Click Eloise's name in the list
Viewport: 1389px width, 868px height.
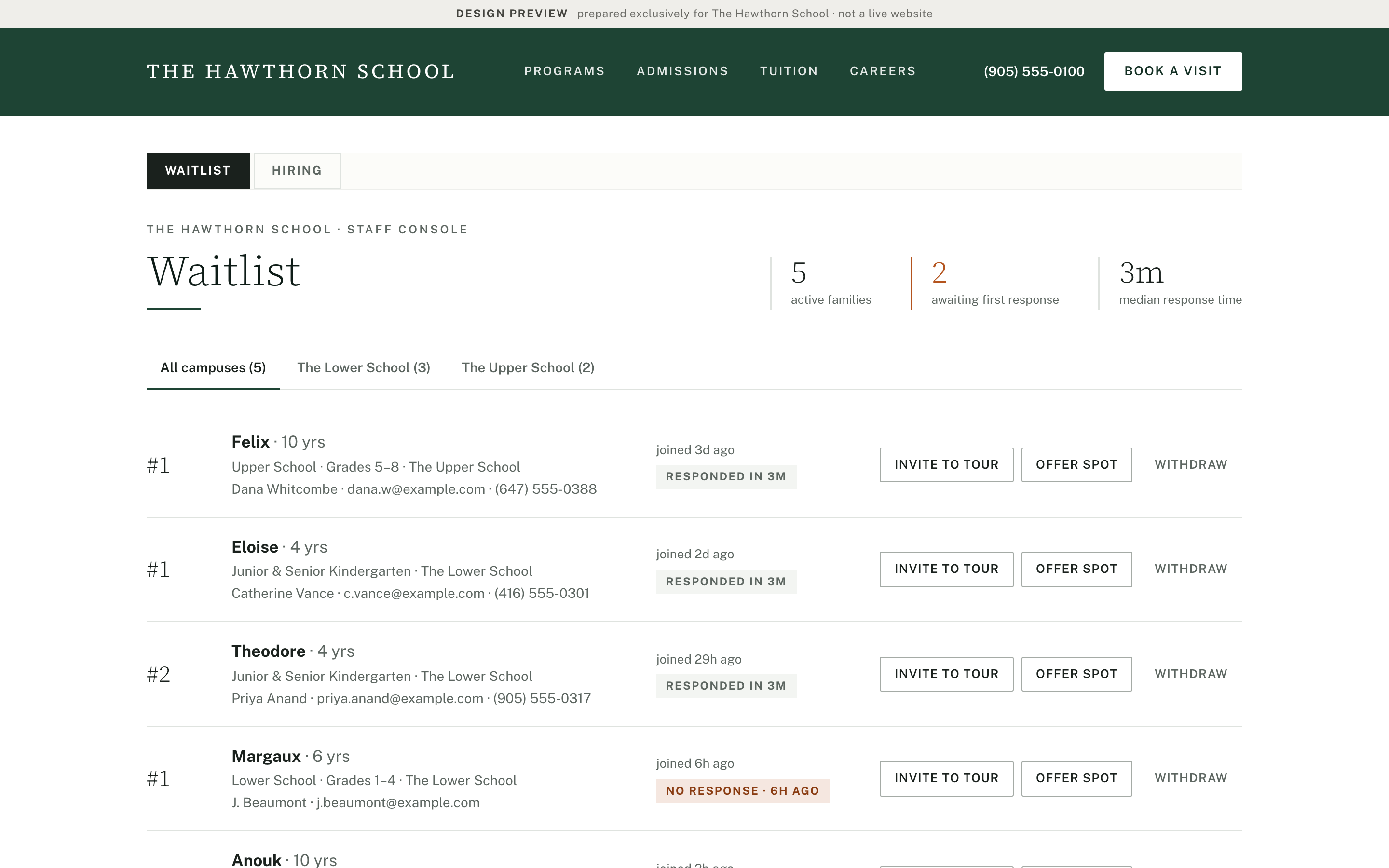point(255,547)
